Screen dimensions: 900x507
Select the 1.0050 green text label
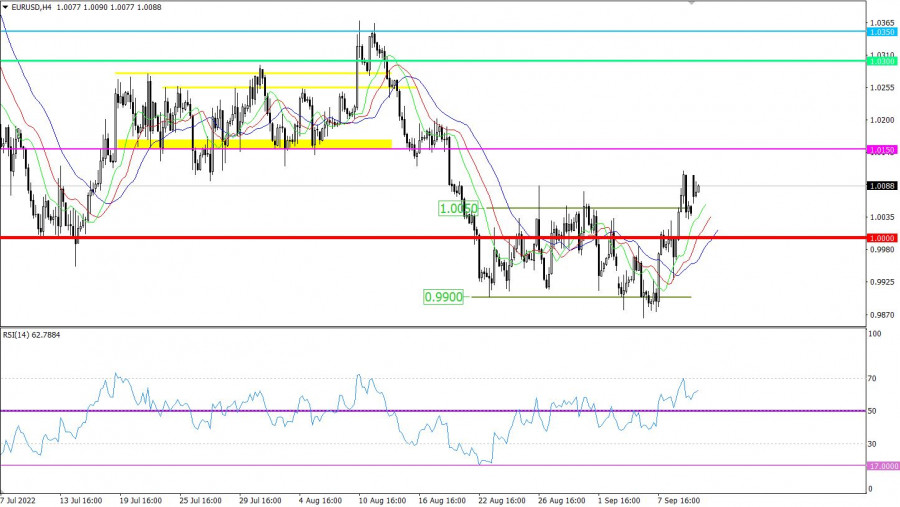coord(460,208)
